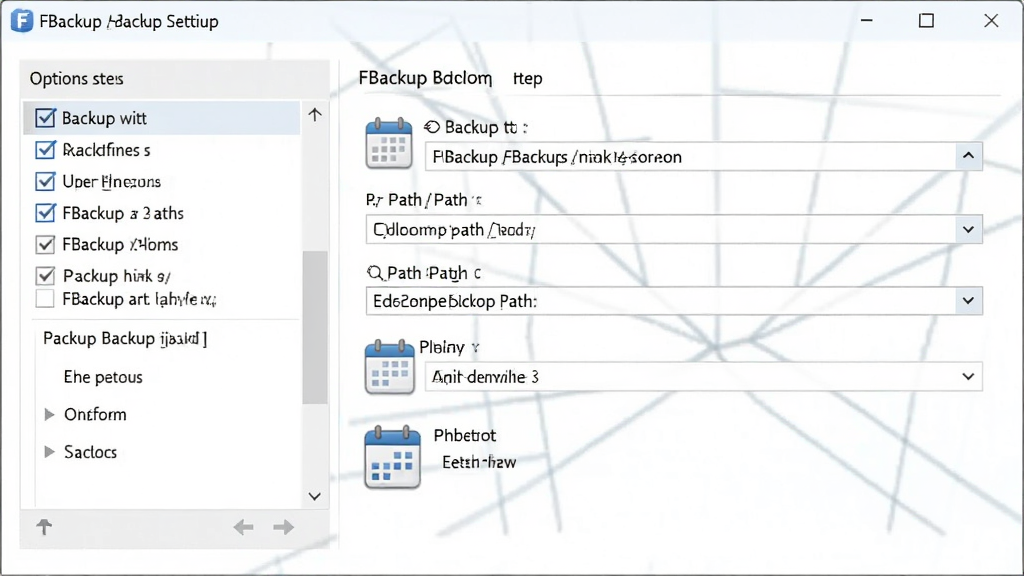Click the FBackup app logo in title bar
1024x576 pixels.
22,21
